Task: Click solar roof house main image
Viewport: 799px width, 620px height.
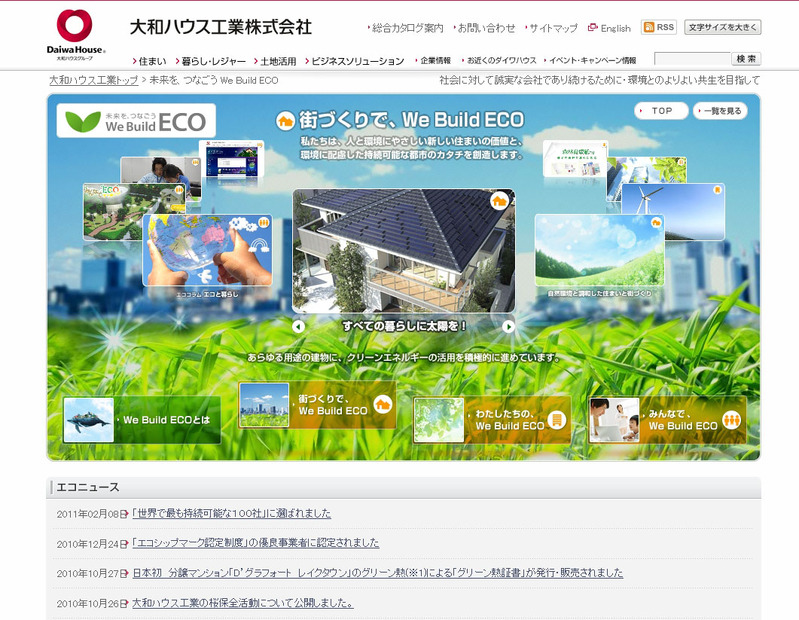Action: (404, 251)
